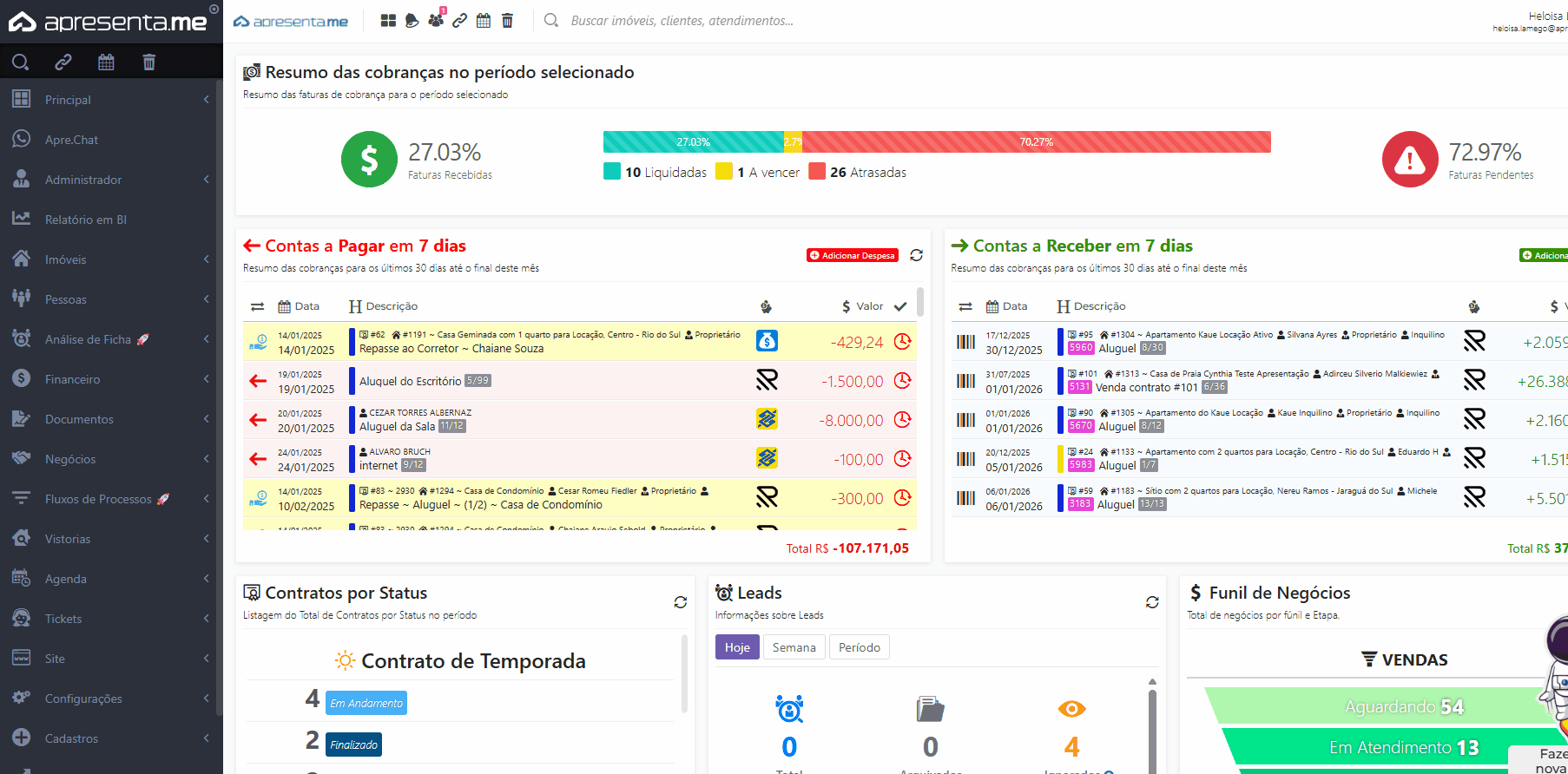
Task: Refresh the Leads panel
Action: point(1152,602)
